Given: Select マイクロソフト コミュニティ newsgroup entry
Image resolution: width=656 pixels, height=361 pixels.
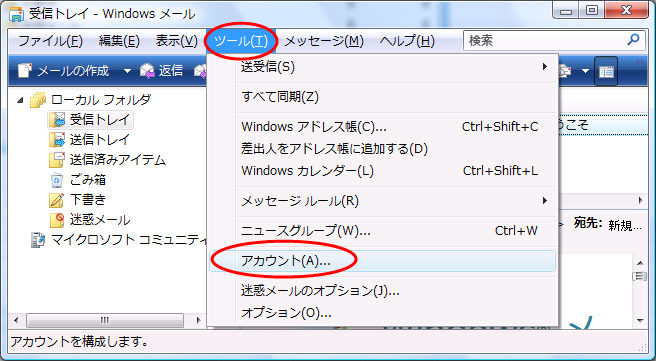Looking at the screenshot, I should [x=119, y=240].
